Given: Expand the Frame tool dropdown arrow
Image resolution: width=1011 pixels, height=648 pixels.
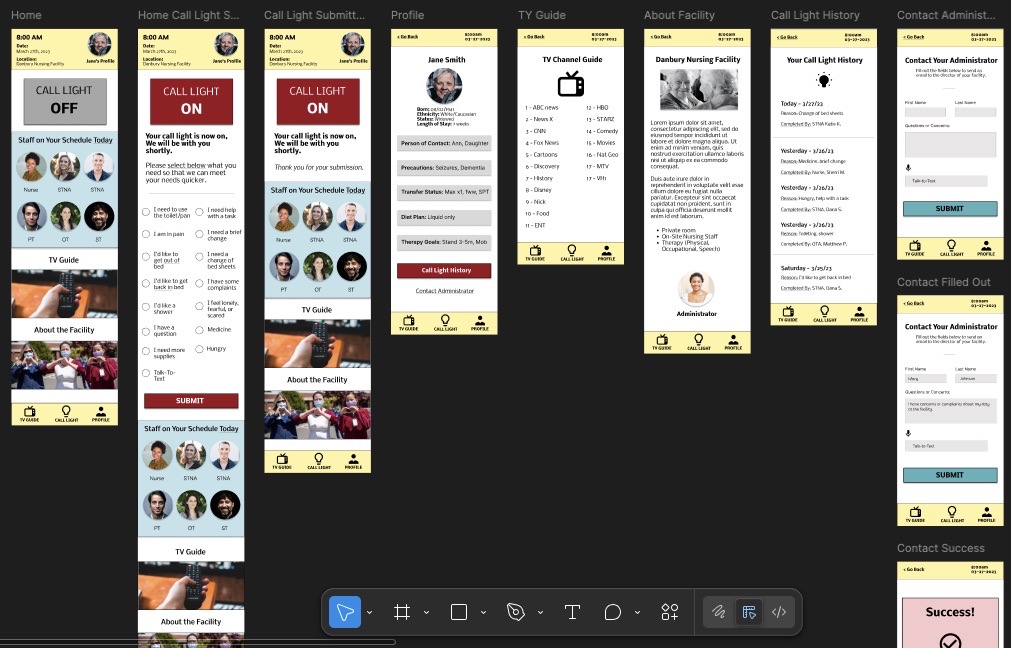Looking at the screenshot, I should [x=426, y=612].
